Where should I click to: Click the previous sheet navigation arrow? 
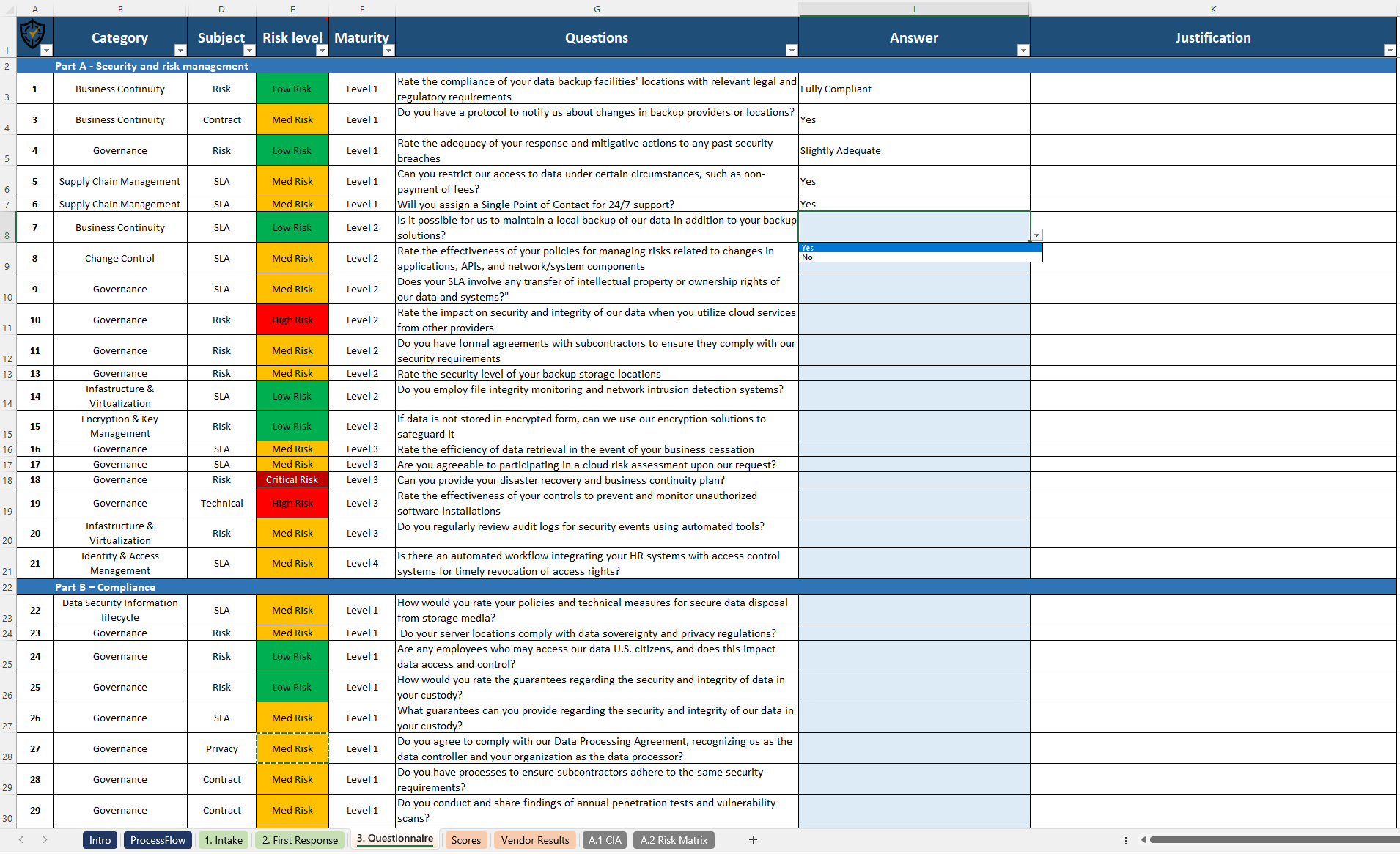[x=21, y=840]
